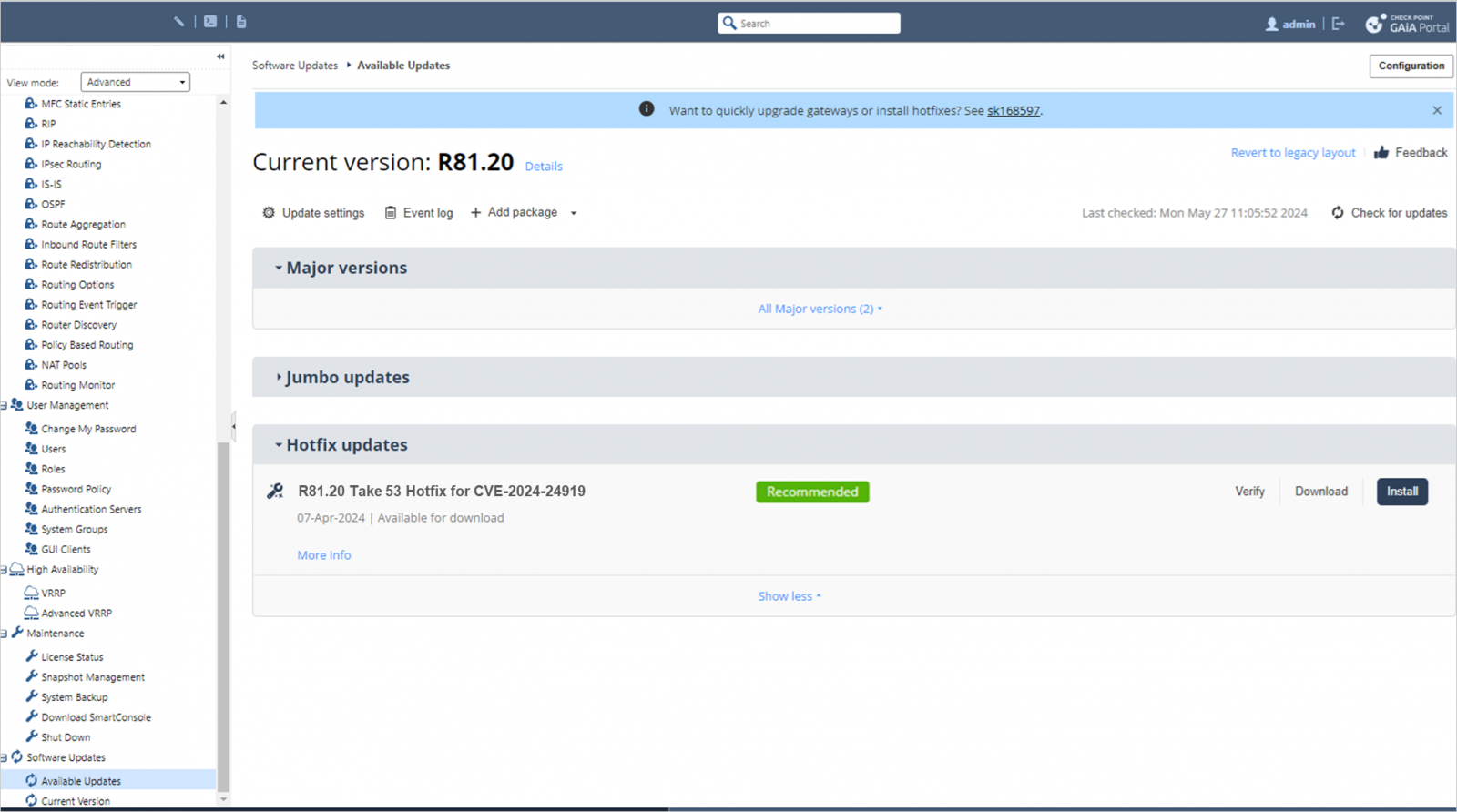Click the Feedback thumbs-up icon

point(1381,153)
